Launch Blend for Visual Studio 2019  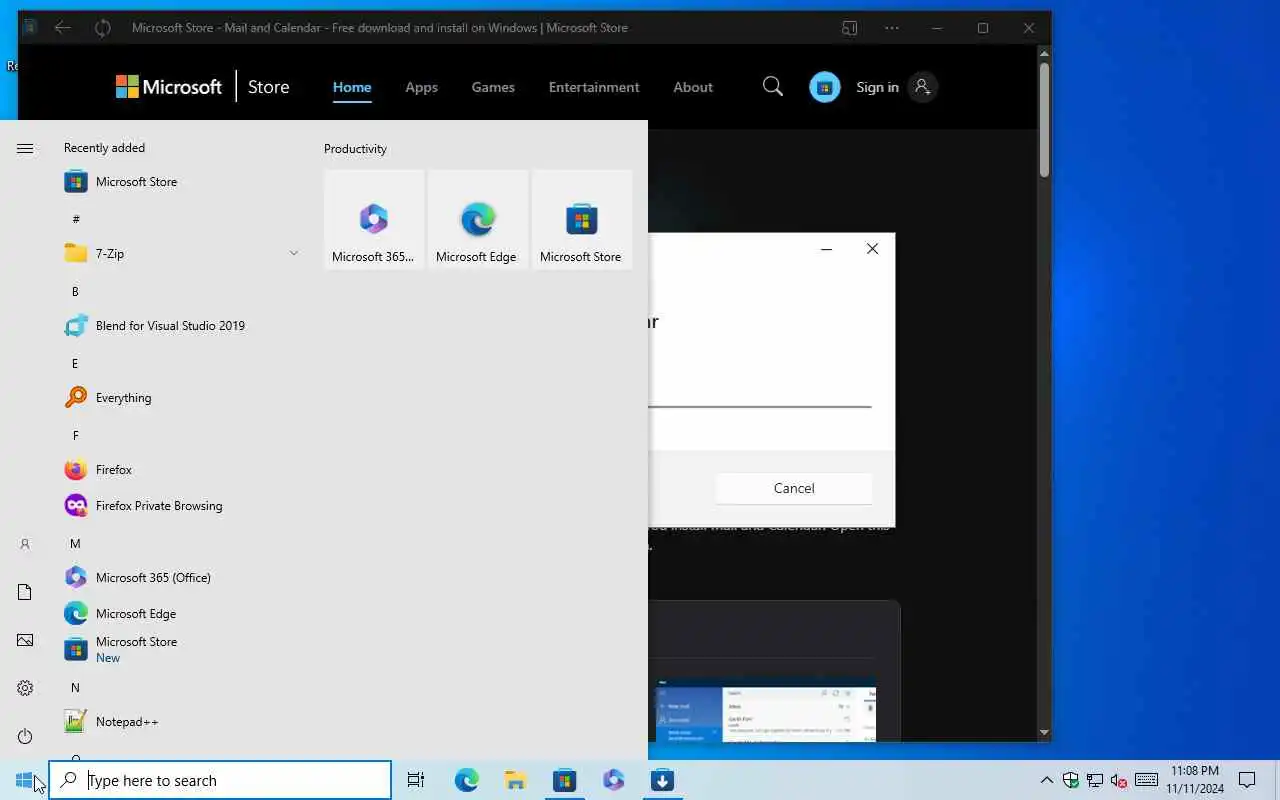pos(180,326)
